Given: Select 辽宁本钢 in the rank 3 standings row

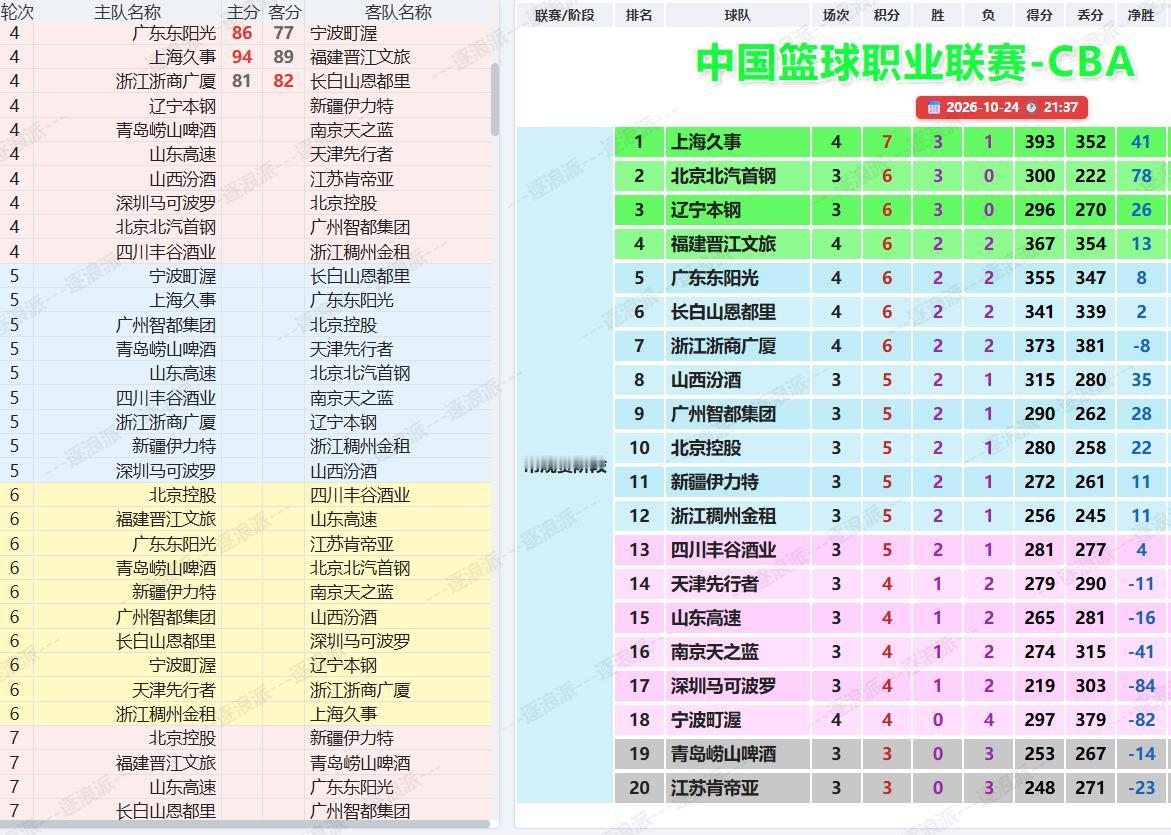Looking at the screenshot, I should tap(706, 210).
